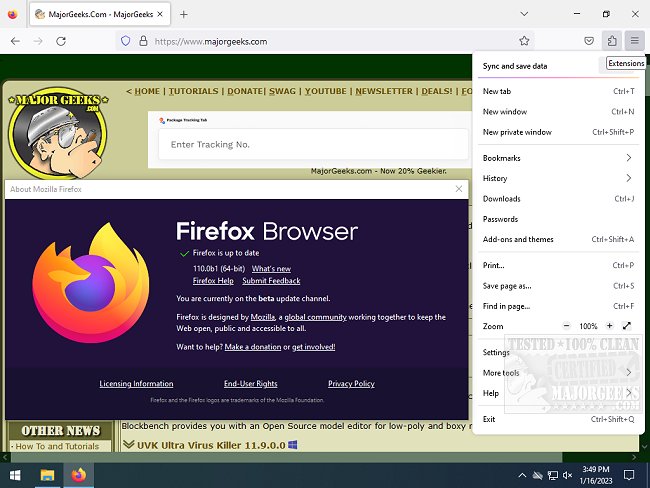650x488 pixels.
Task: Click the Windows Start button
Action: click(x=15, y=474)
